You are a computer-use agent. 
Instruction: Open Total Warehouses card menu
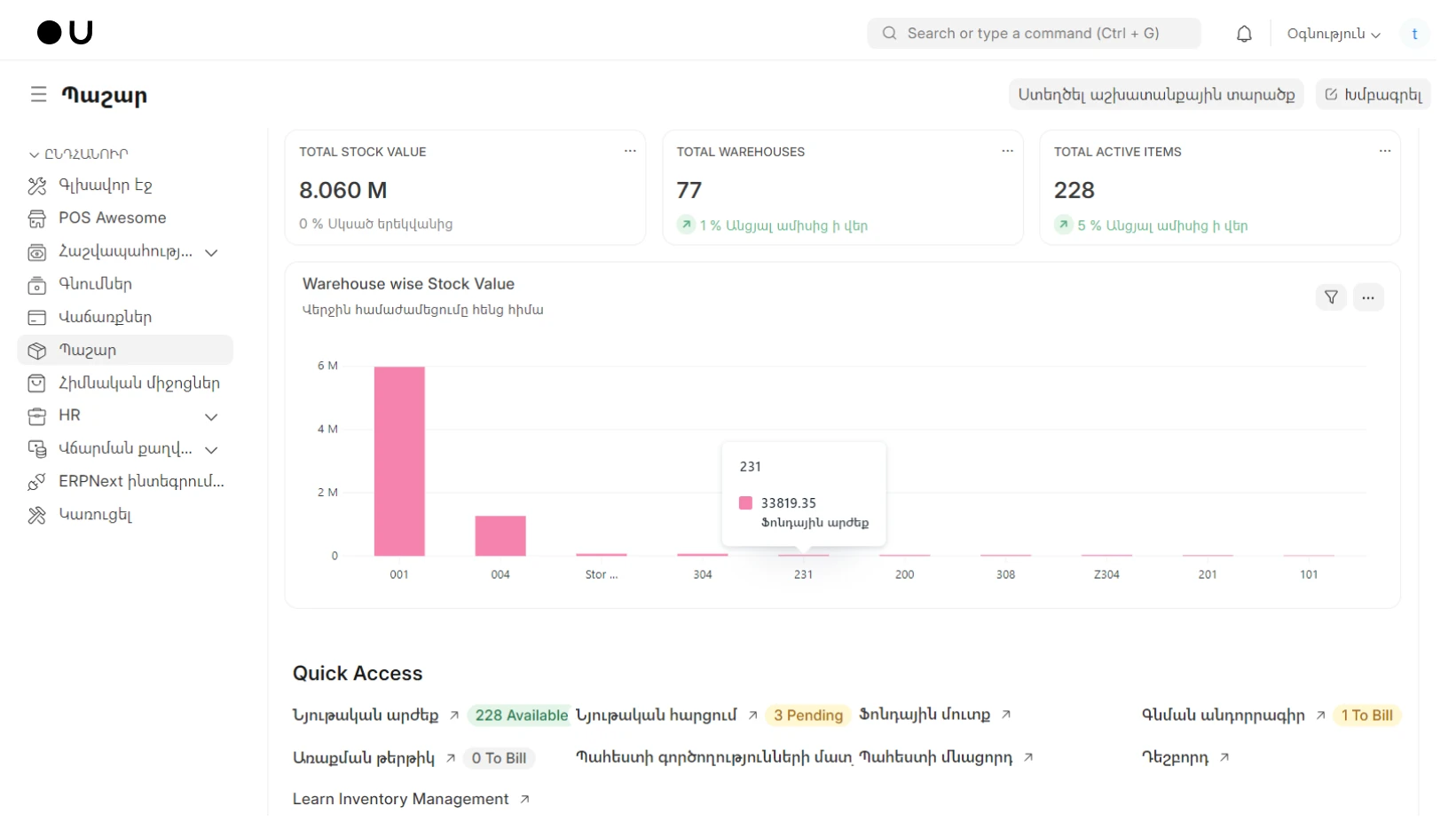(x=1007, y=151)
